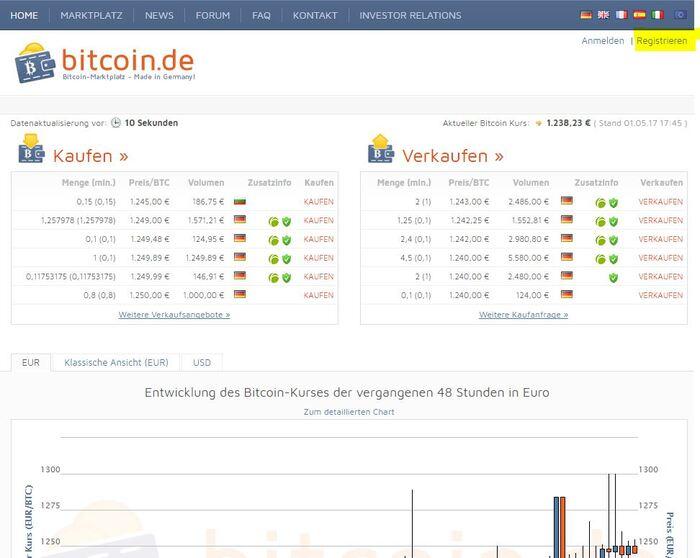Click green bank icon in 1.242,00 € row
The height and width of the screenshot is (558, 700).
600,240
